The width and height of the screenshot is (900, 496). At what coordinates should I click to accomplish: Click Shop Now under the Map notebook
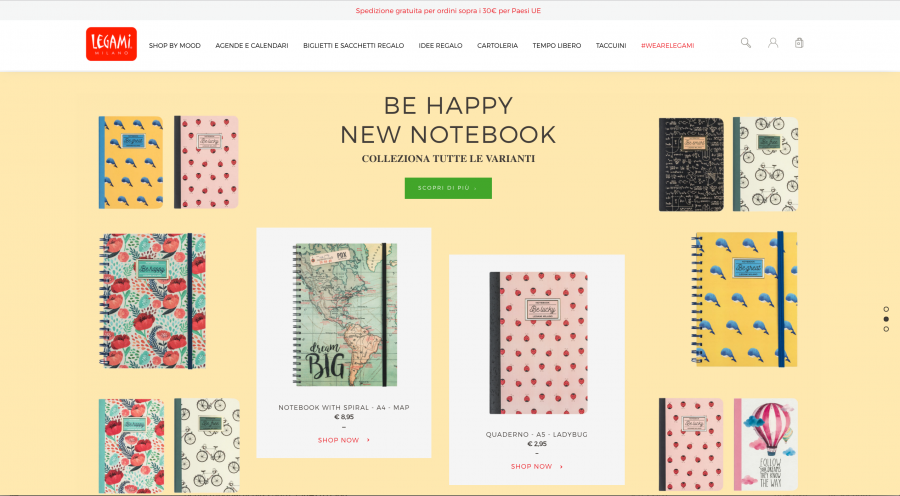(344, 440)
